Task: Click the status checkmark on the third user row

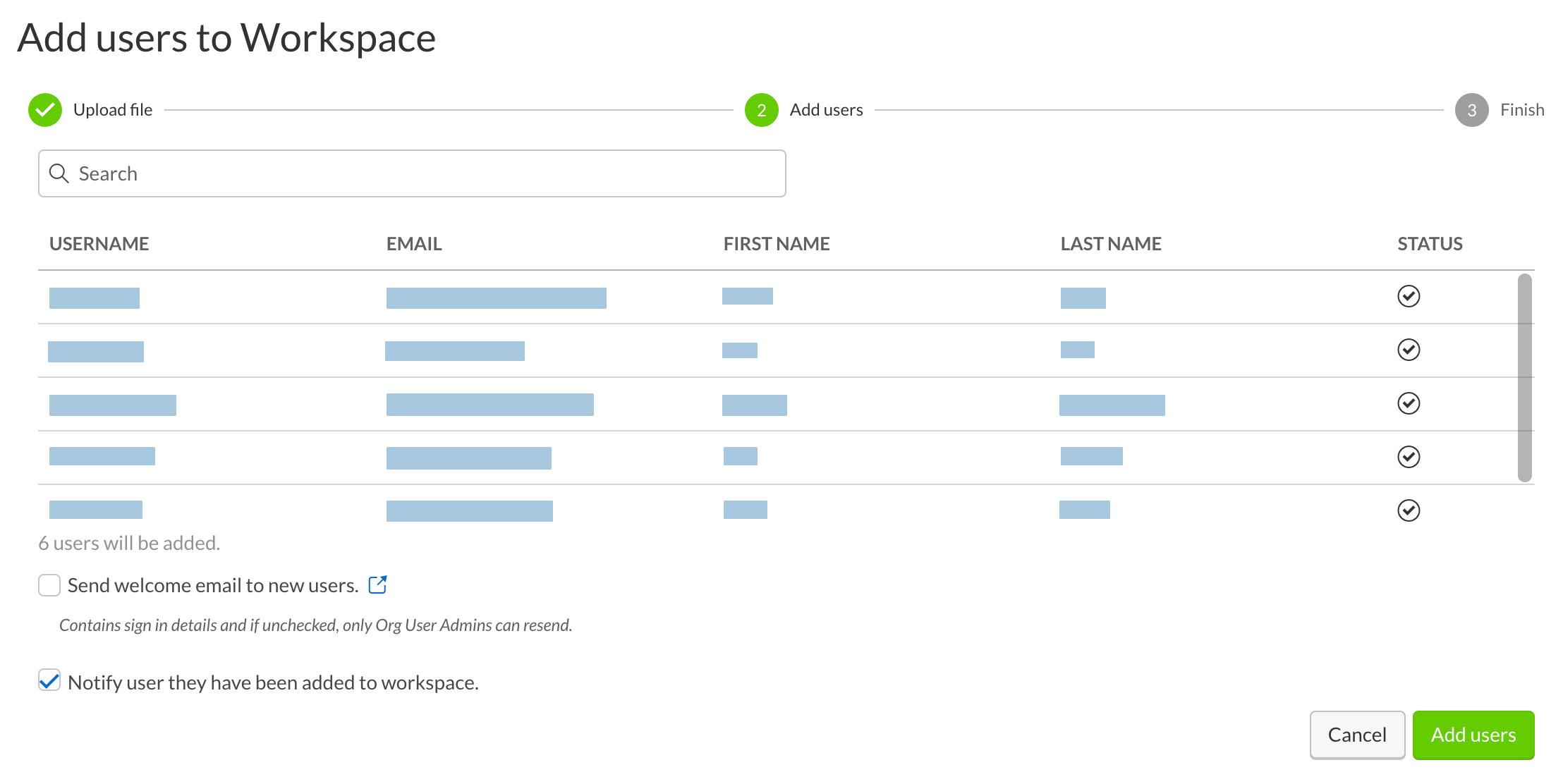Action: (x=1408, y=403)
